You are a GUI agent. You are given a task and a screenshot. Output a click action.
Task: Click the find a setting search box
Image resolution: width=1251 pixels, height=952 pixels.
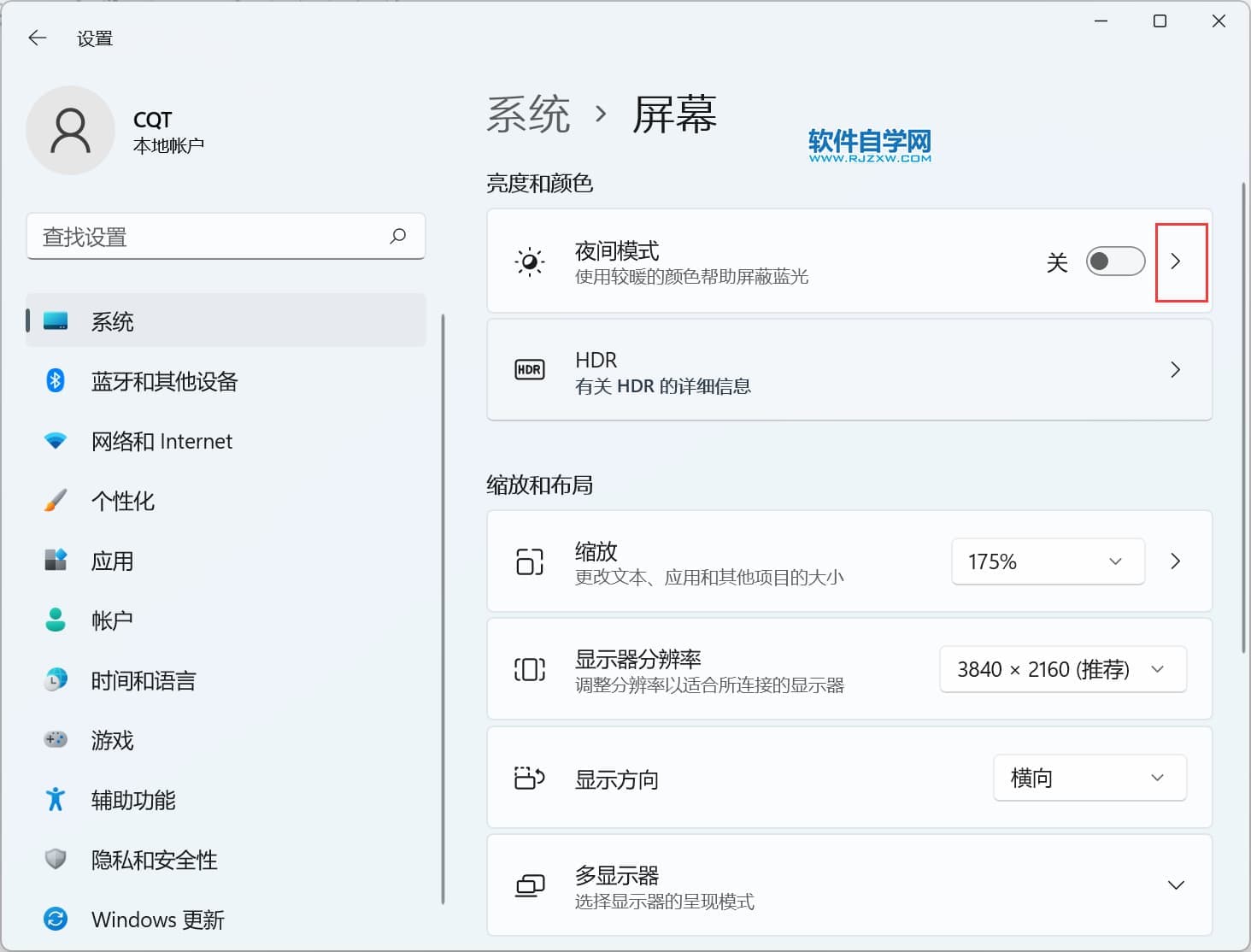(x=209, y=237)
